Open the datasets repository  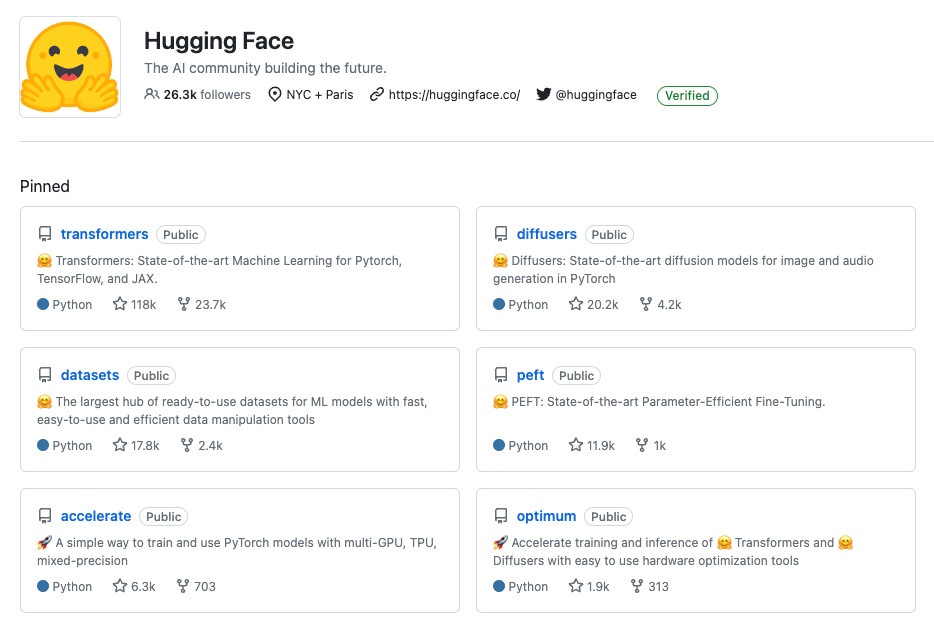coord(90,375)
